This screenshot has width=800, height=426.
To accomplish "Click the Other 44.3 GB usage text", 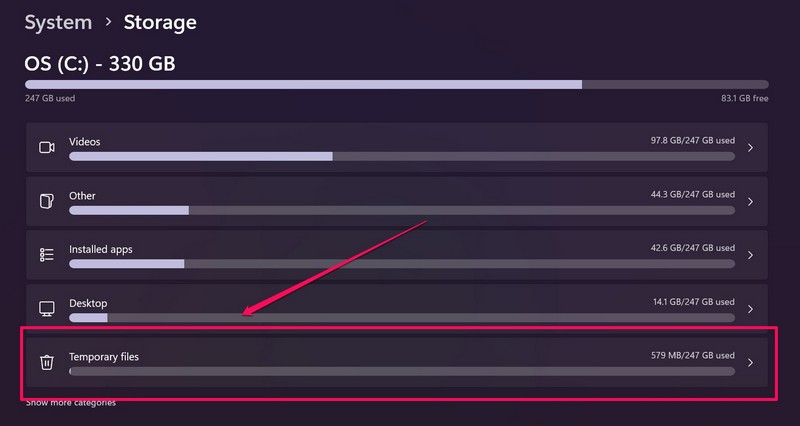I will (x=693, y=196).
